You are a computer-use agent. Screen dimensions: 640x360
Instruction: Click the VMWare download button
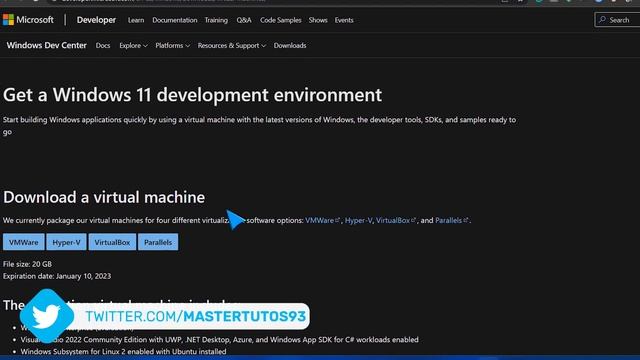(x=24, y=242)
